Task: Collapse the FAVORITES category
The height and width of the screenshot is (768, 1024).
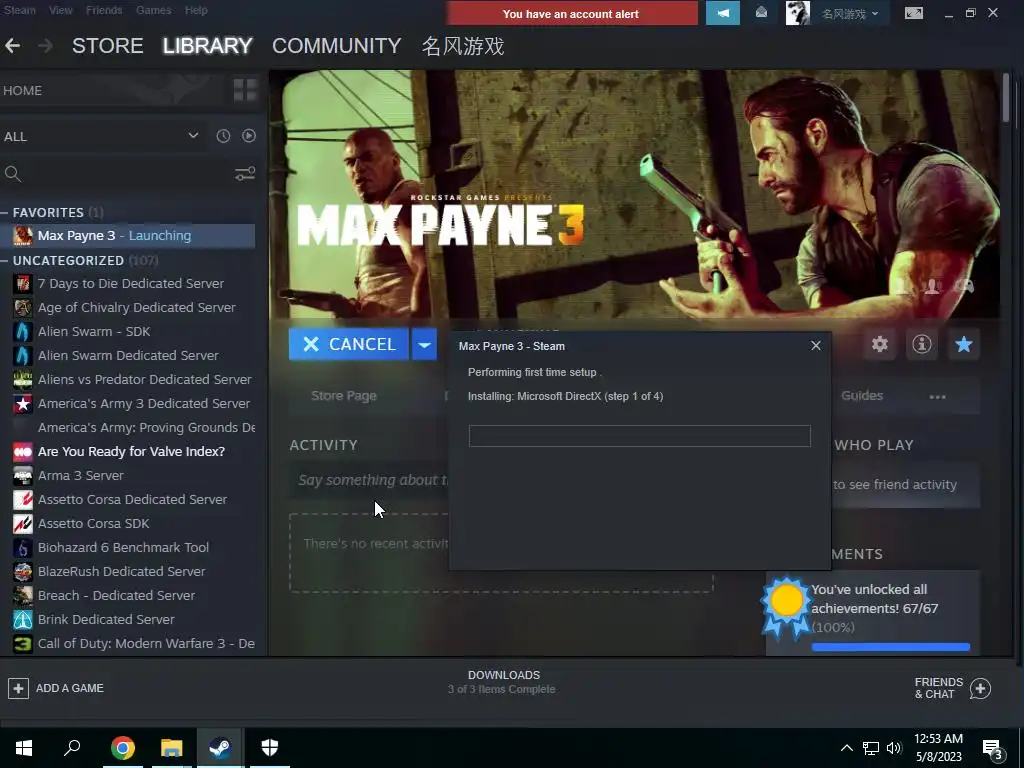Action: [x=5, y=213]
